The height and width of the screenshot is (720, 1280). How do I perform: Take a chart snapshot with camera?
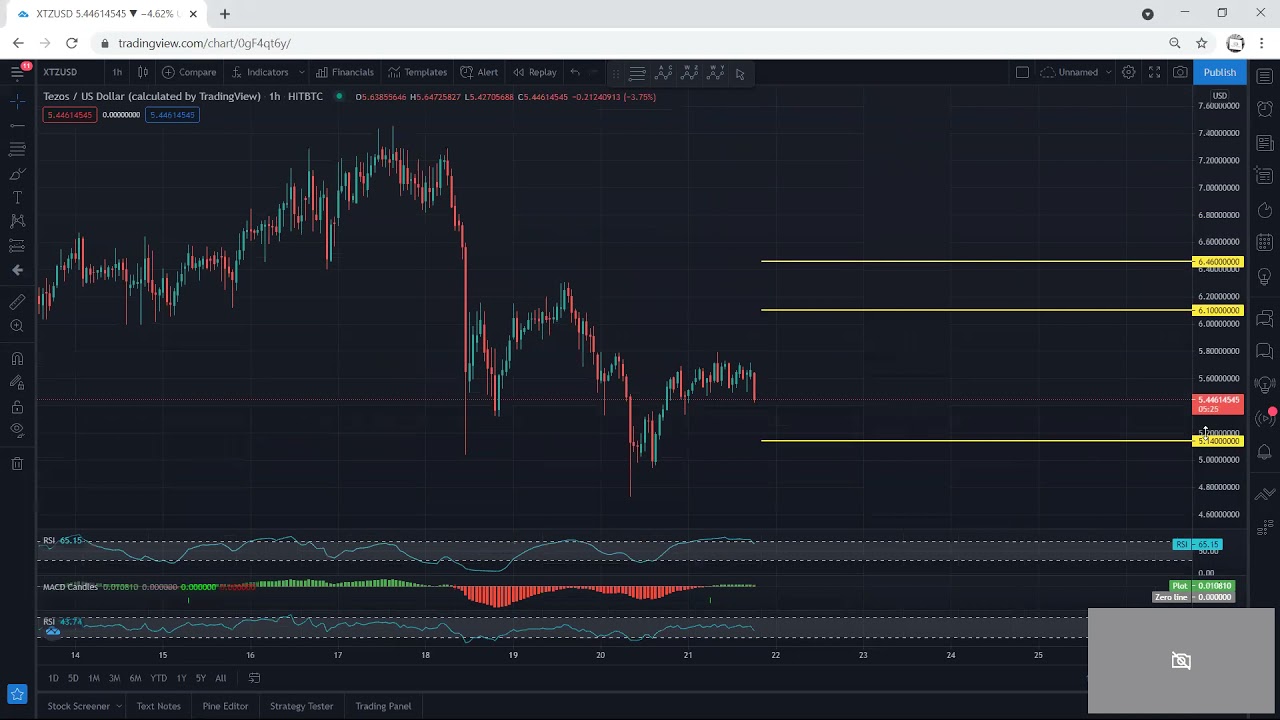click(x=1180, y=72)
